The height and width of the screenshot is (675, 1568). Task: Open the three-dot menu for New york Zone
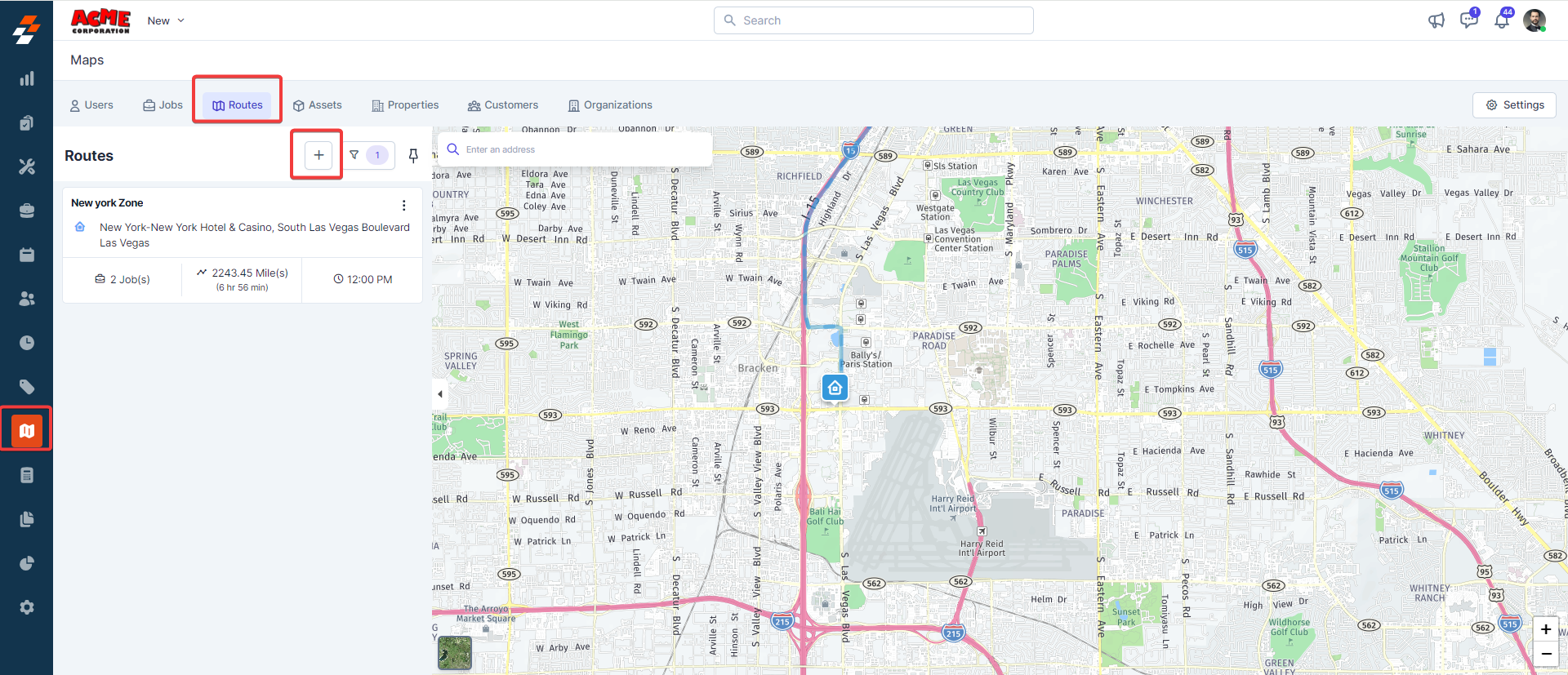pyautogui.click(x=403, y=206)
